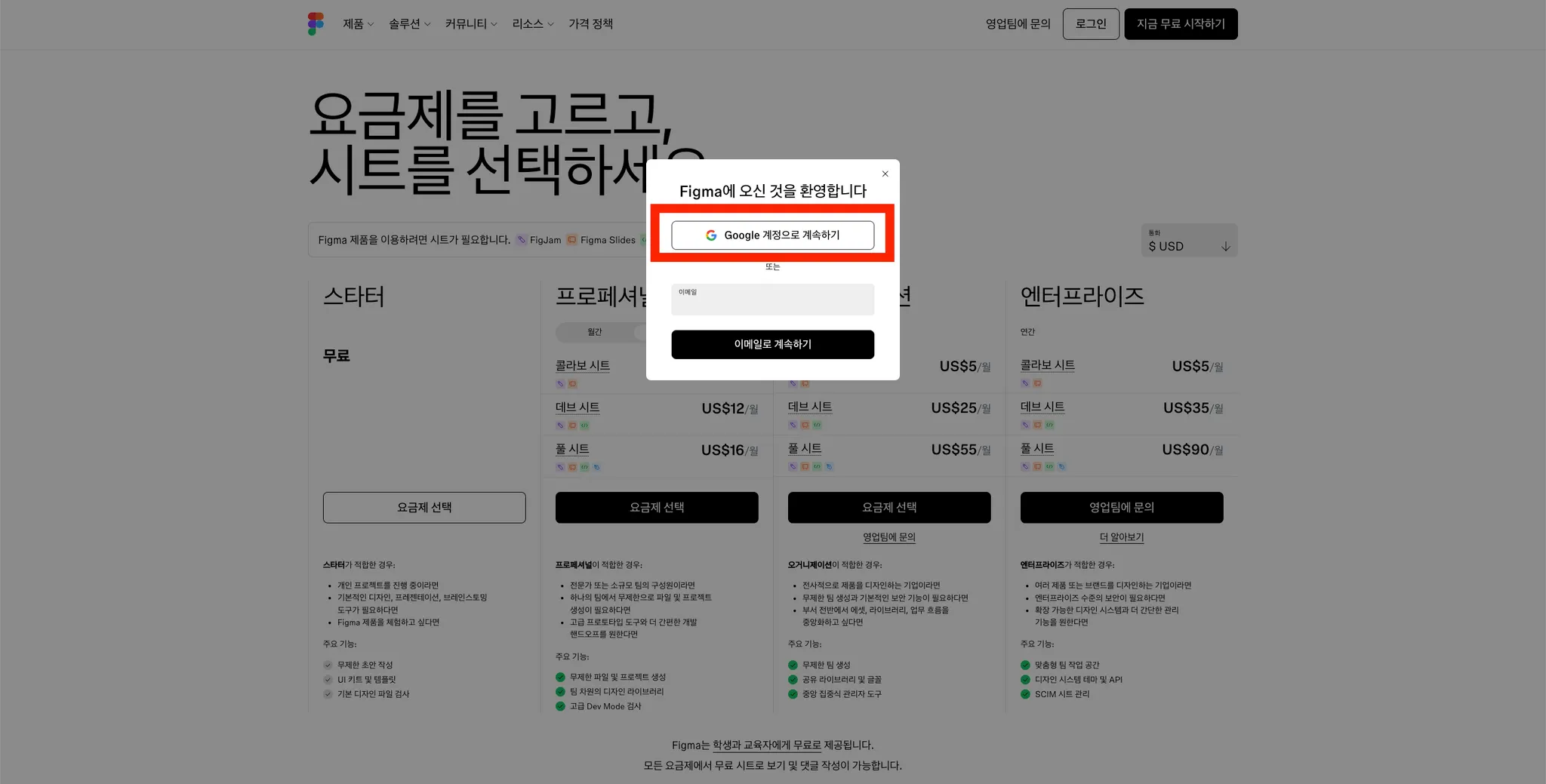Click the blue Figma Design icon under US$90 풀 시트

point(1061,466)
